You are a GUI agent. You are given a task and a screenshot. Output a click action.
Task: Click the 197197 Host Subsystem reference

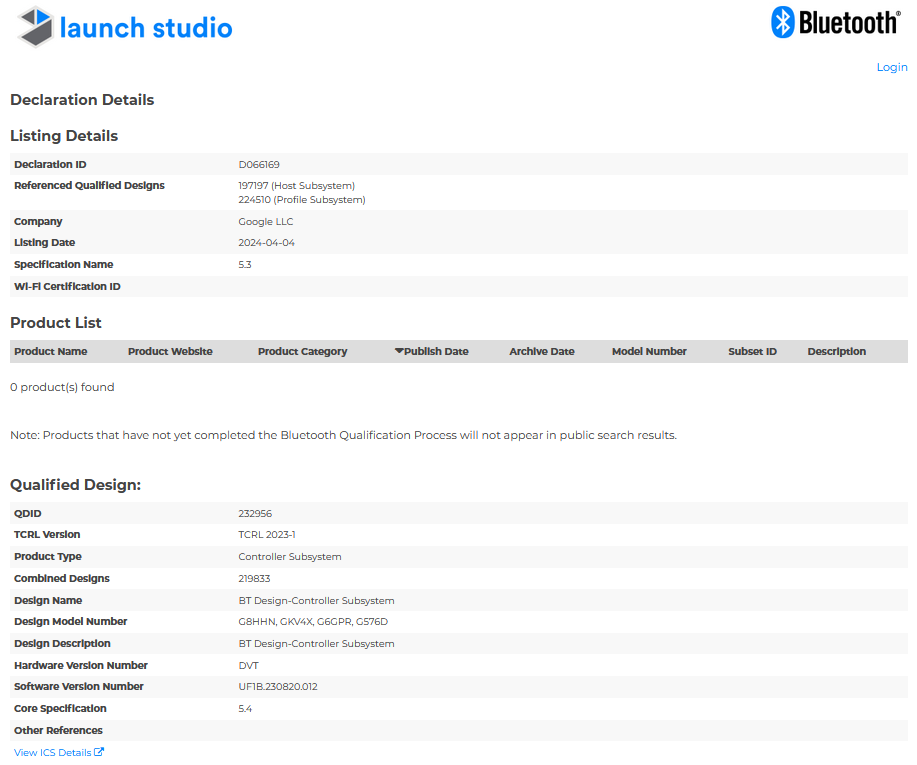296,185
